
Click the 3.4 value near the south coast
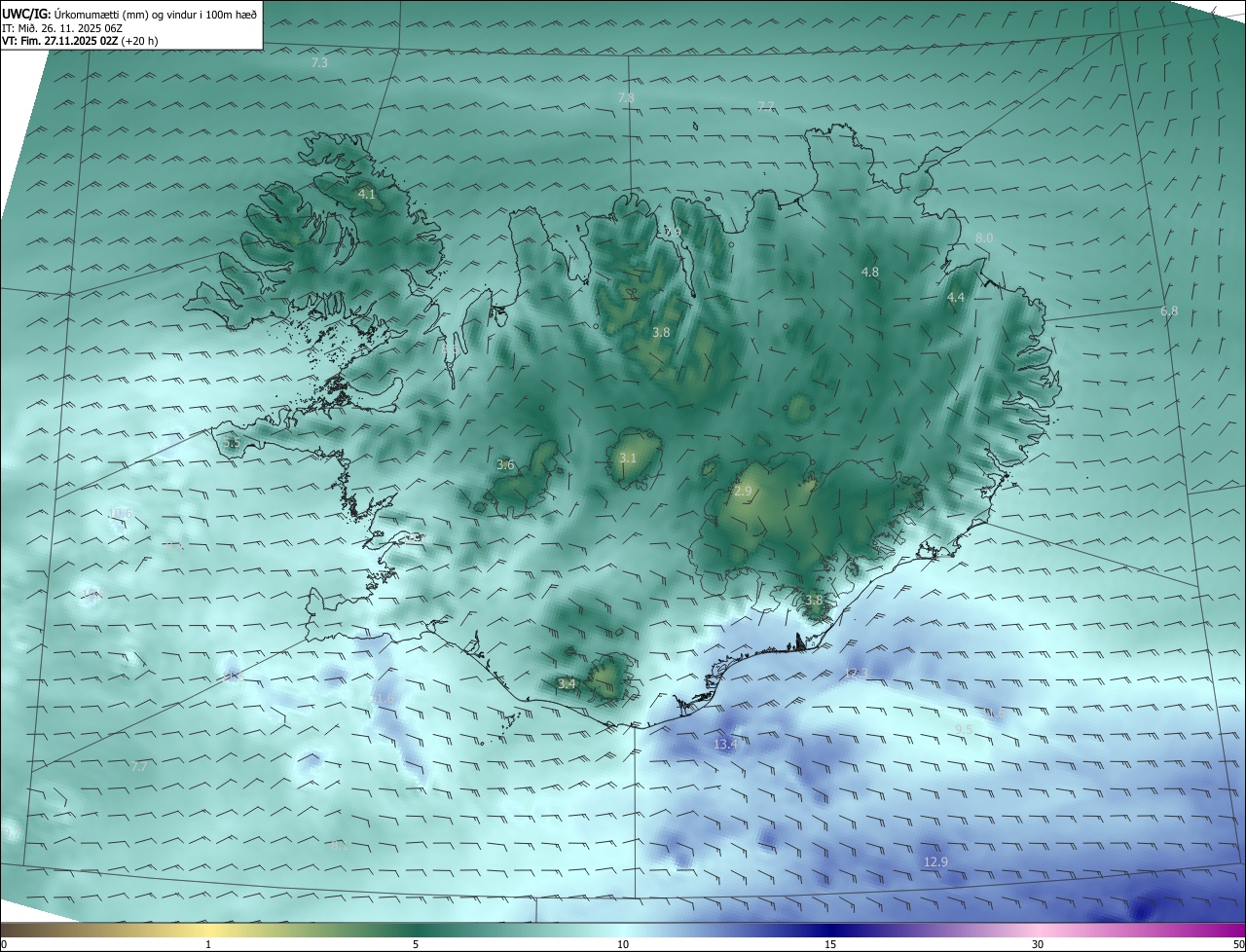(567, 684)
